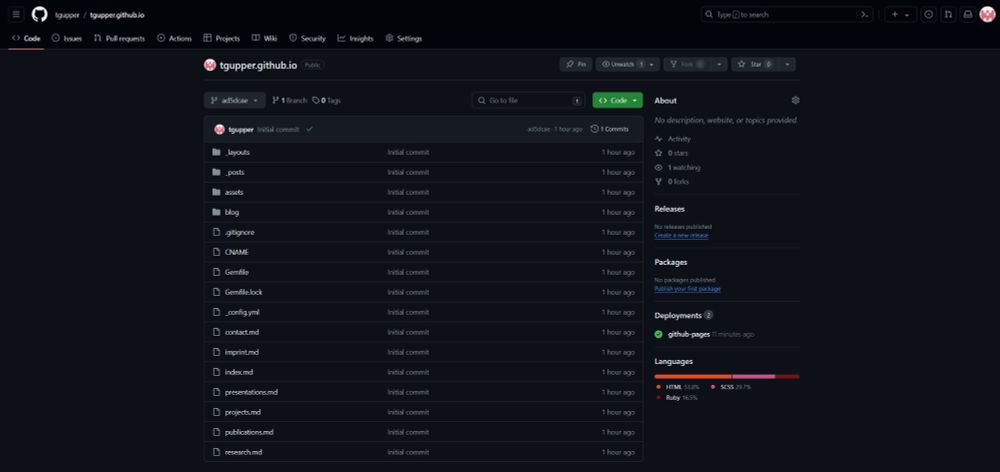The image size is (1000, 472).
Task: Open the pull requests icon in header
Action: (948, 14)
